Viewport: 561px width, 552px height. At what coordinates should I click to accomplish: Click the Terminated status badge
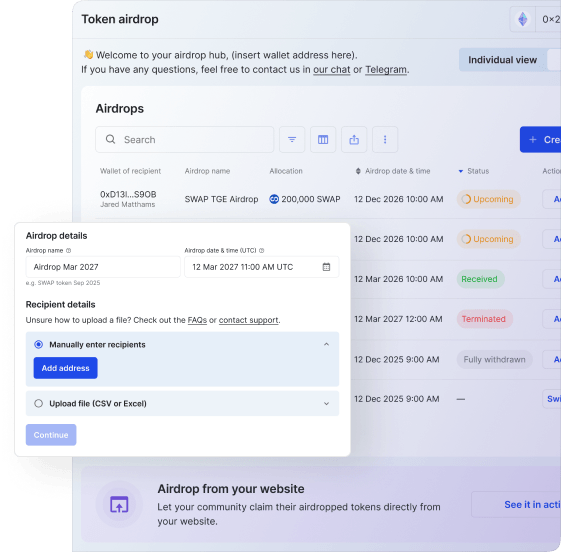click(484, 319)
